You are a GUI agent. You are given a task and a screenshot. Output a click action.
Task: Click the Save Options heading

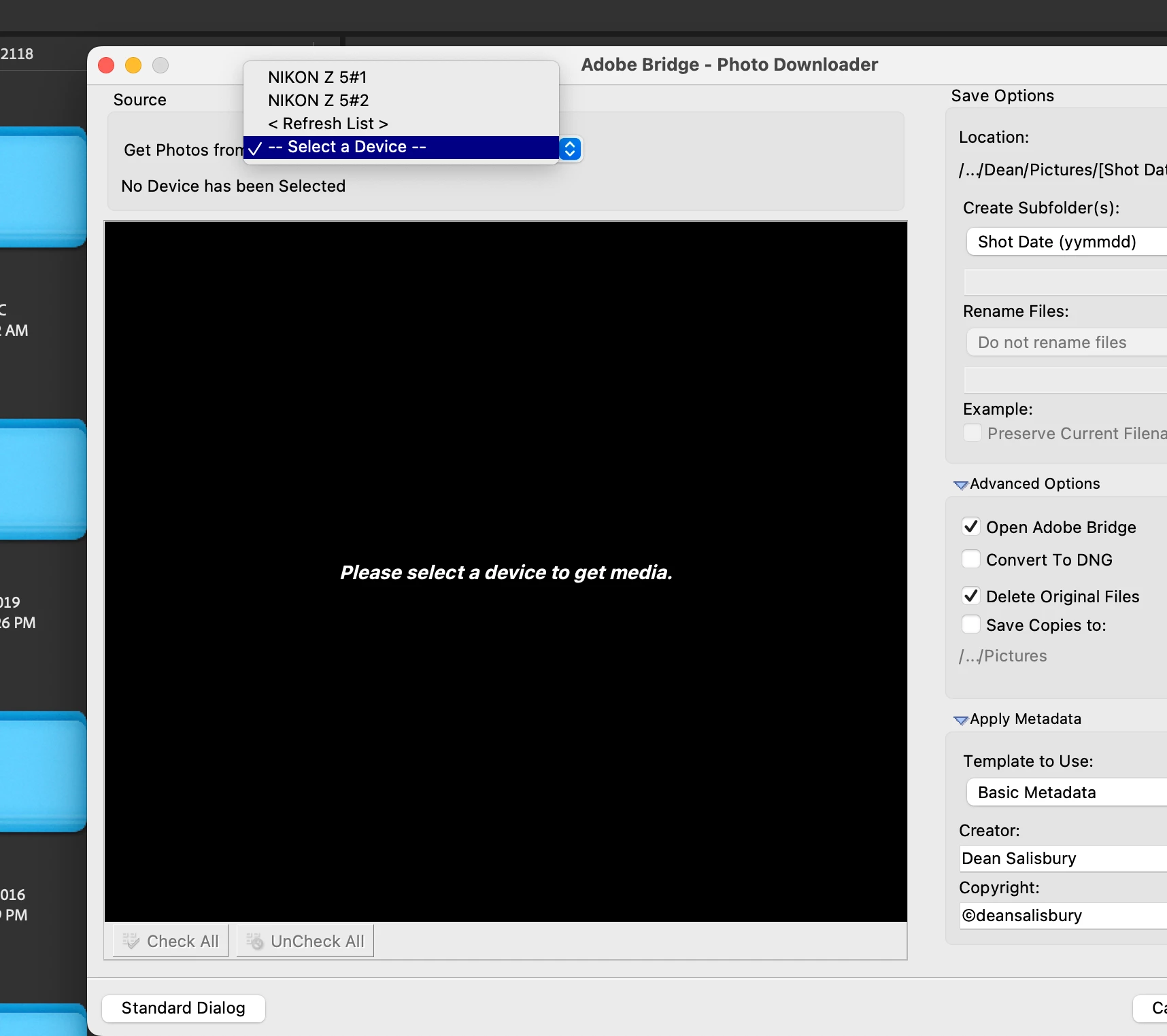[x=1002, y=96]
